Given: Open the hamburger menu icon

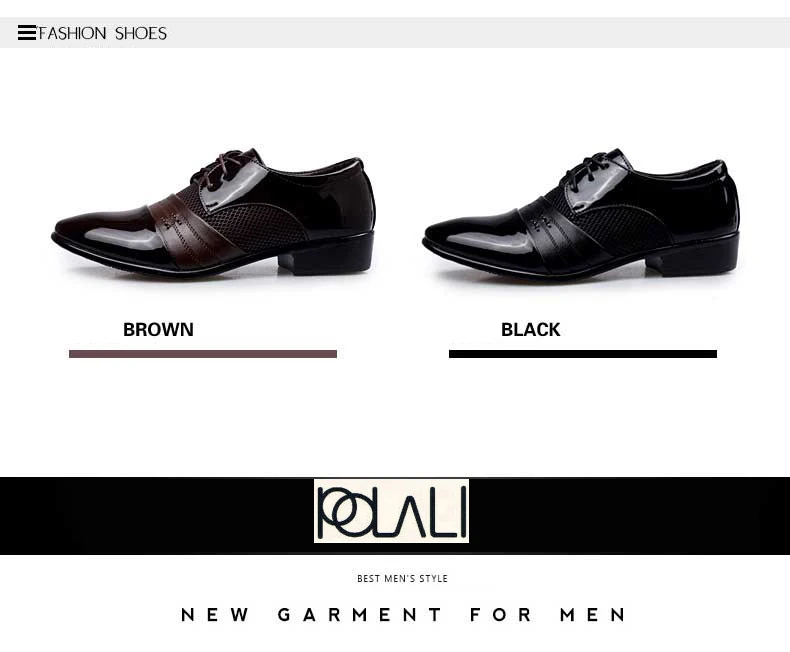Looking at the screenshot, I should [27, 33].
